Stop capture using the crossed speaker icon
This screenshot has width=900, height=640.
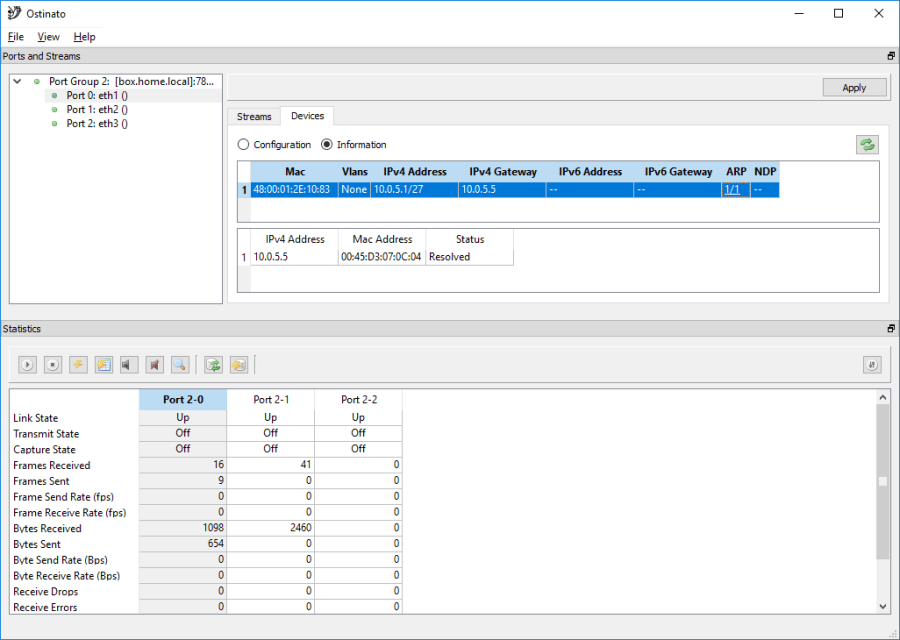[x=154, y=364]
